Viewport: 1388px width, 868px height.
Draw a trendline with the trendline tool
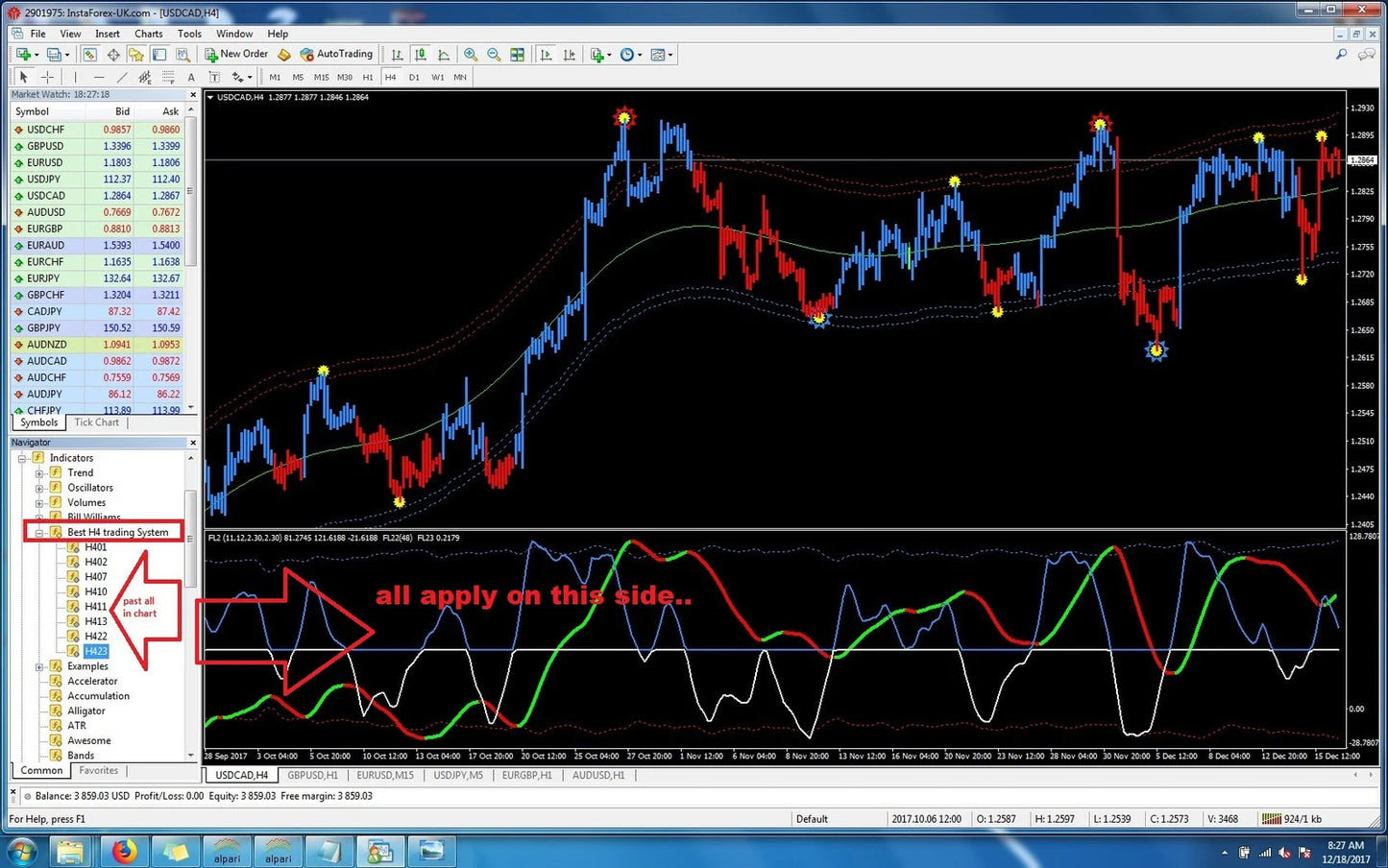pos(122,77)
